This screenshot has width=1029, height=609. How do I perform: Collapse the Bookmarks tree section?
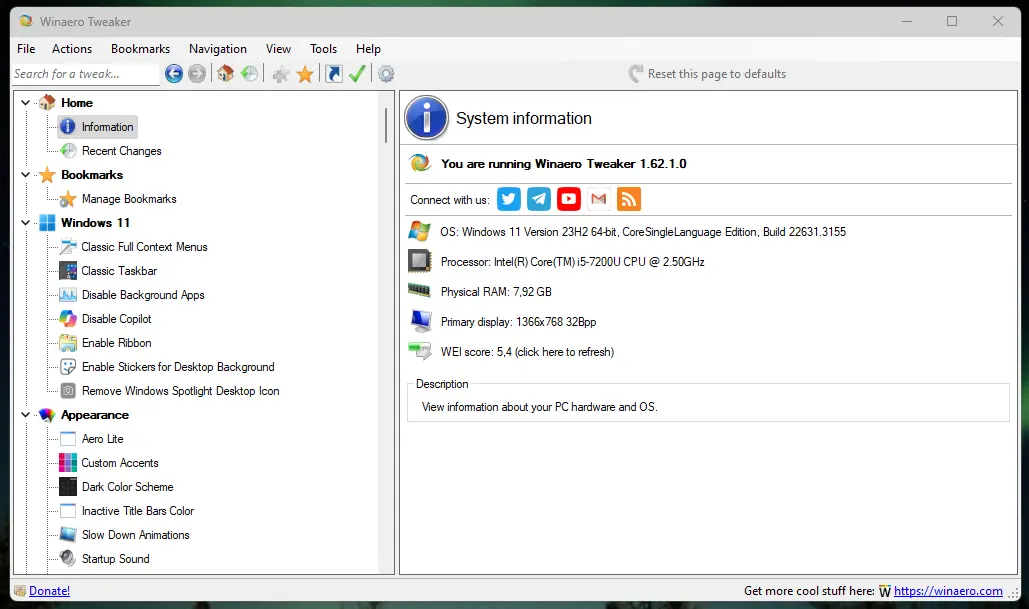click(x=26, y=175)
